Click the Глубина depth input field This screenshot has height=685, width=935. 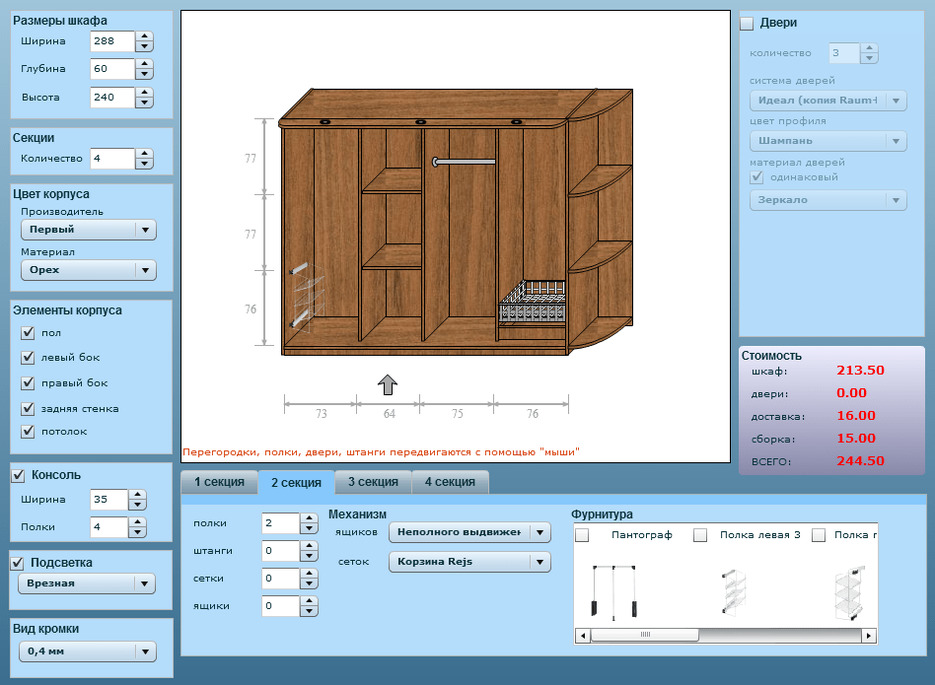click(113, 69)
